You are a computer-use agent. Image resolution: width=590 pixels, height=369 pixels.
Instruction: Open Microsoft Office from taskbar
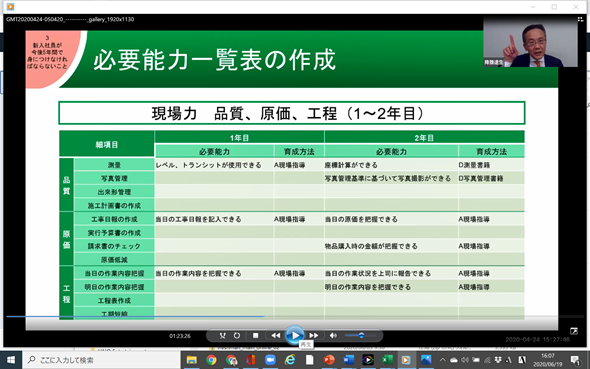(251, 360)
